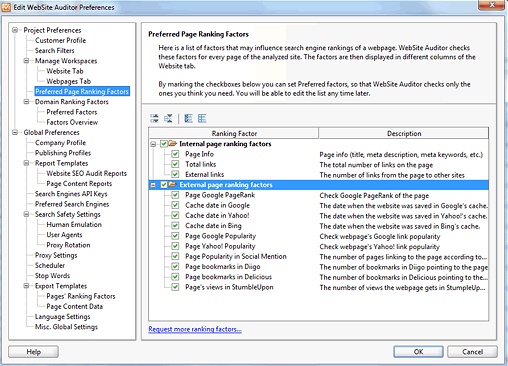The image size is (508, 366).
Task: Sort by the Ranking Factor column header
Action: (234, 133)
